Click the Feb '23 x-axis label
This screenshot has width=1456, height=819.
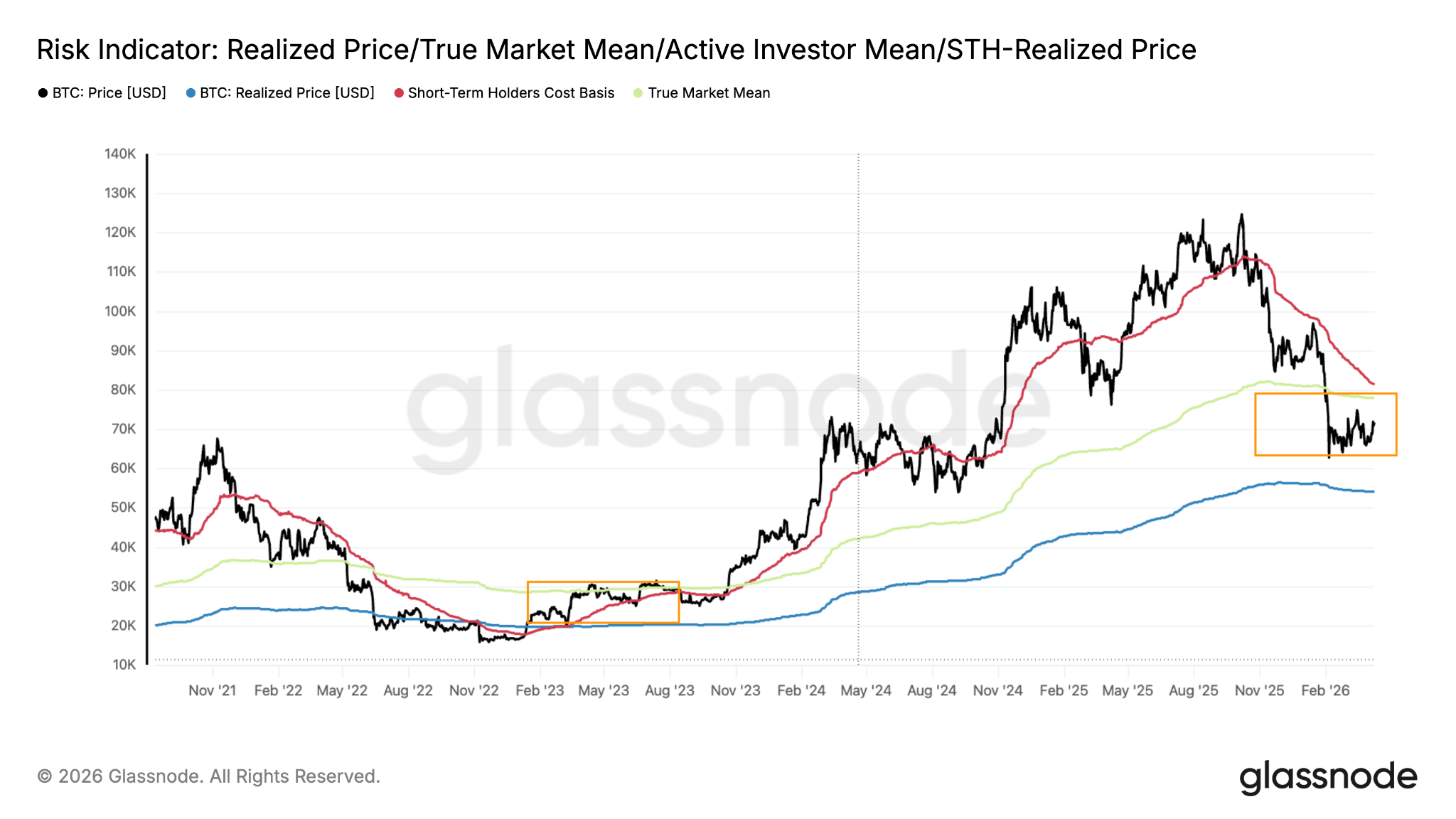(x=540, y=690)
